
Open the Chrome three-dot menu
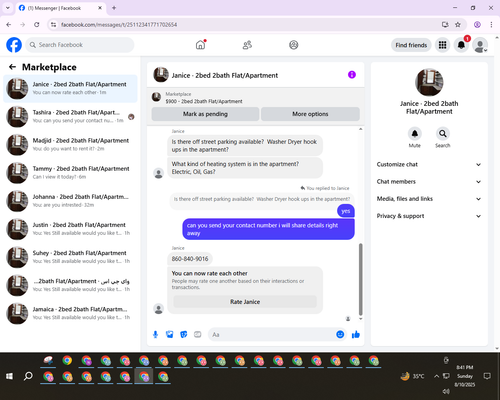point(491,24)
